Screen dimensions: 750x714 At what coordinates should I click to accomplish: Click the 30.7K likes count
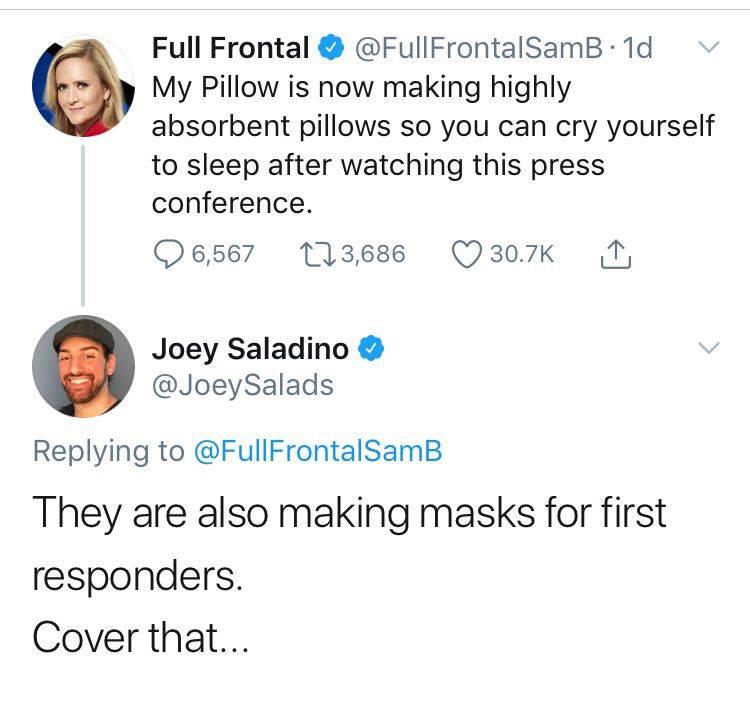(521, 254)
